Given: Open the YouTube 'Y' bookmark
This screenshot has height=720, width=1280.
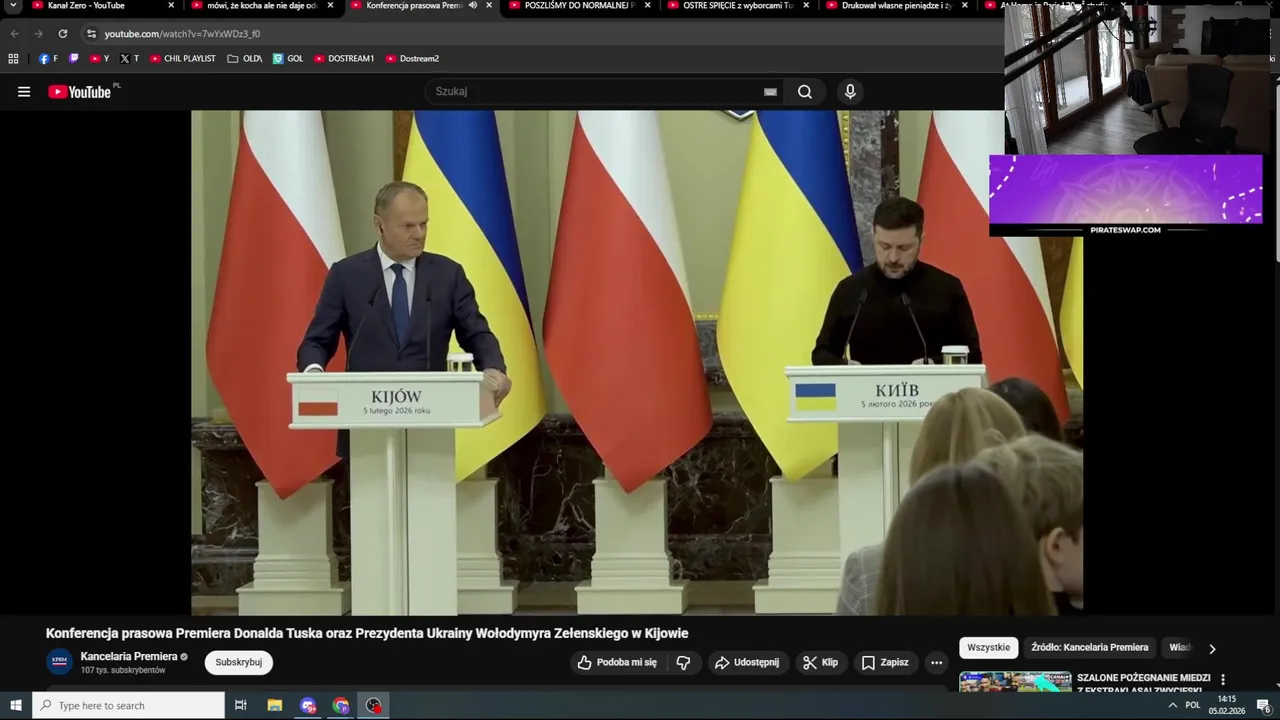Looking at the screenshot, I should [x=100, y=59].
